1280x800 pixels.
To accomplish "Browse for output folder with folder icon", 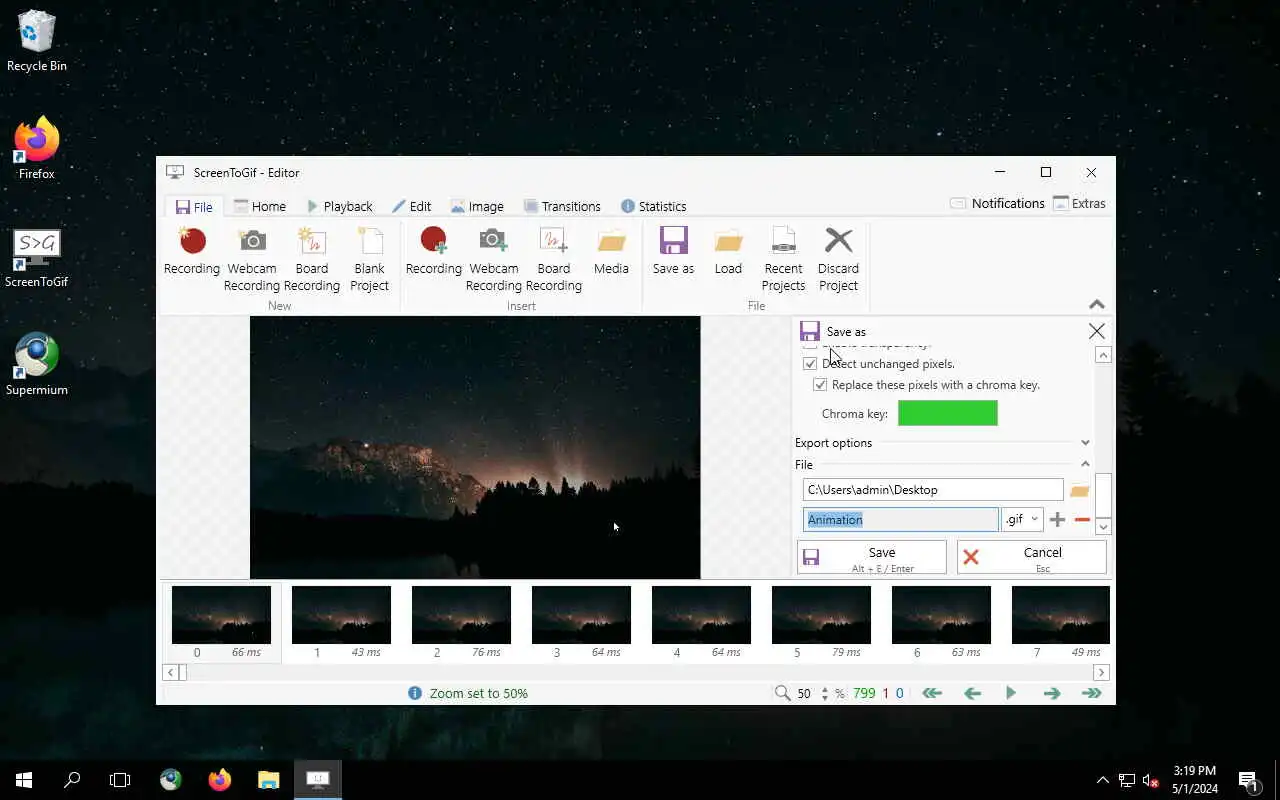I will click(x=1079, y=490).
